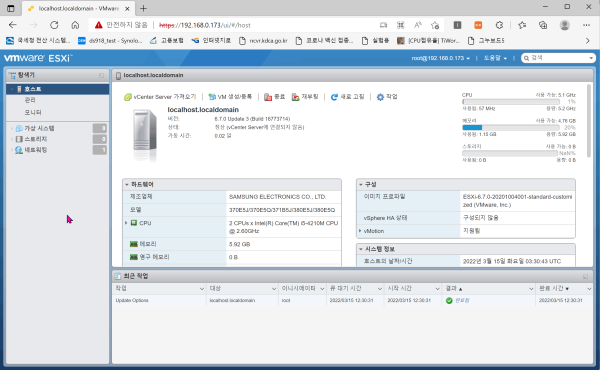600x370 pixels.
Task: Open browser extensions puzzle icon
Action: pos(499,25)
